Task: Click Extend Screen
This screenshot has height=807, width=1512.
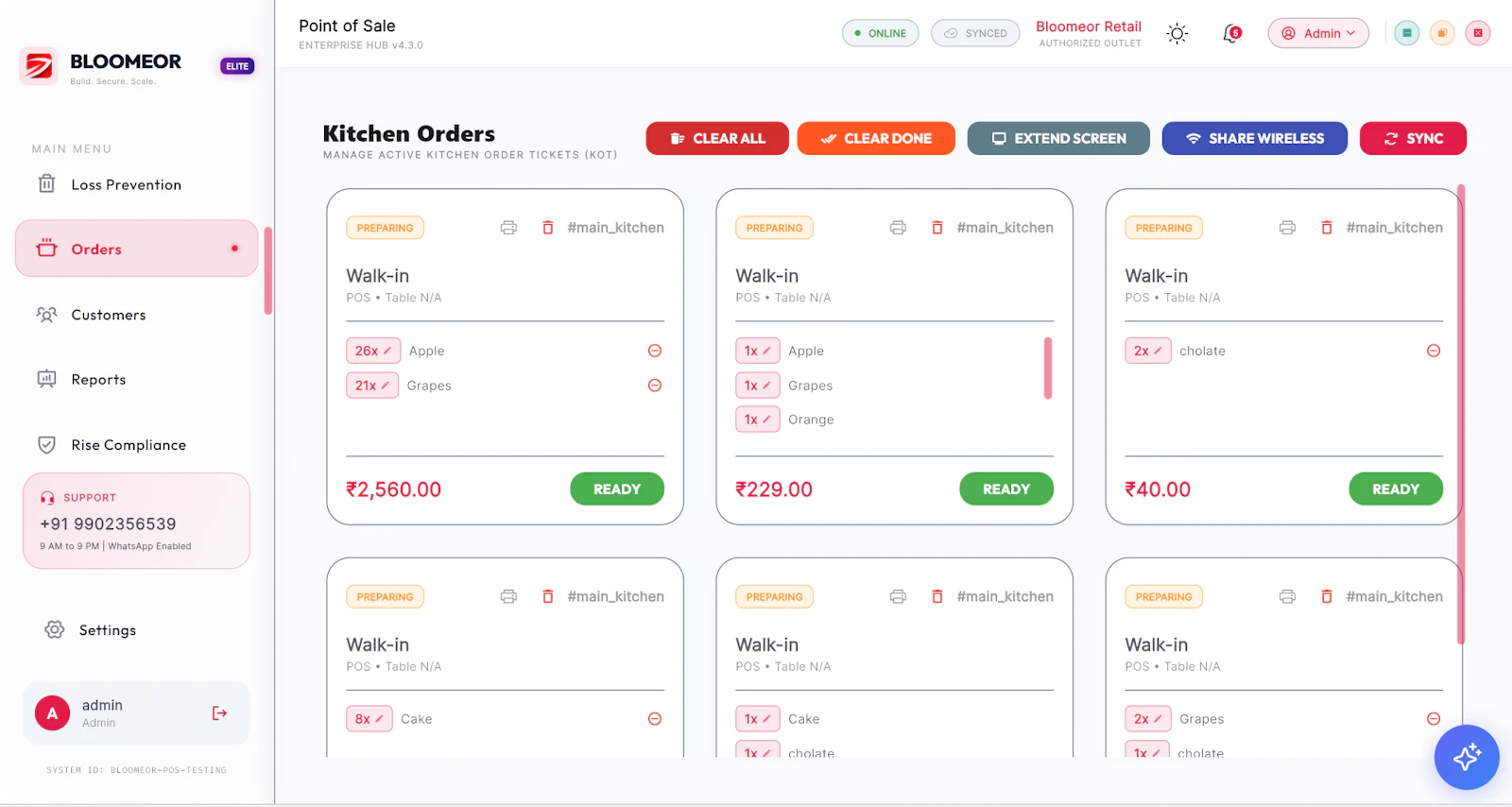Action: coord(1058,138)
